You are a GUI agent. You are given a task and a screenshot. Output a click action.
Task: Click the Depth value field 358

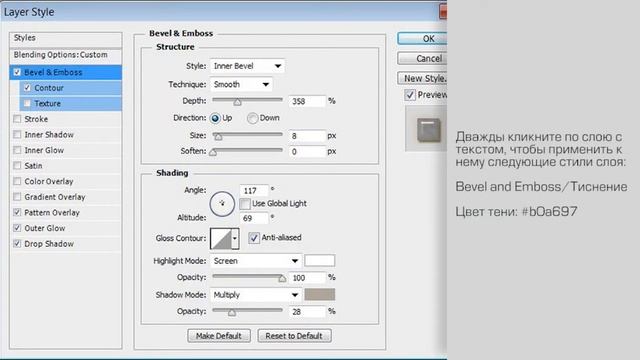pos(308,101)
